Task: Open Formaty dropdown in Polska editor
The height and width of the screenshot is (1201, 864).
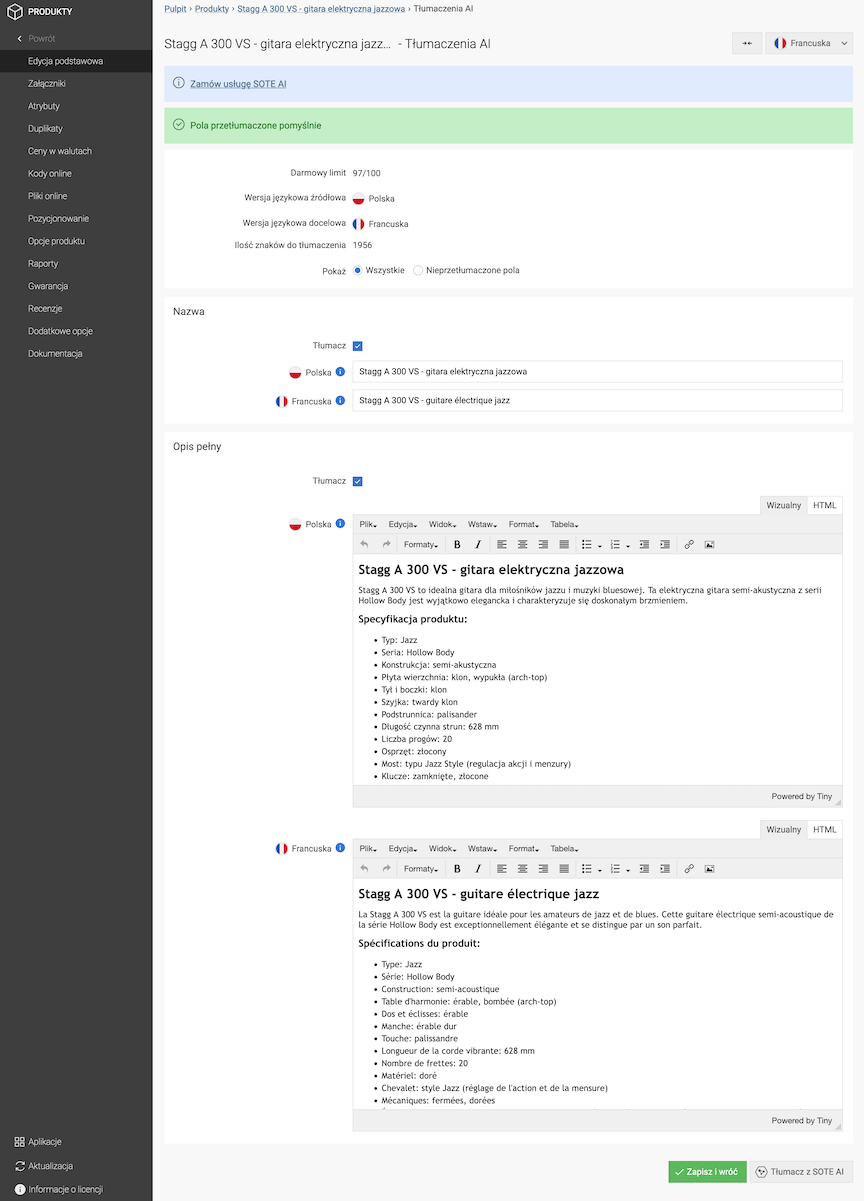Action: click(421, 545)
